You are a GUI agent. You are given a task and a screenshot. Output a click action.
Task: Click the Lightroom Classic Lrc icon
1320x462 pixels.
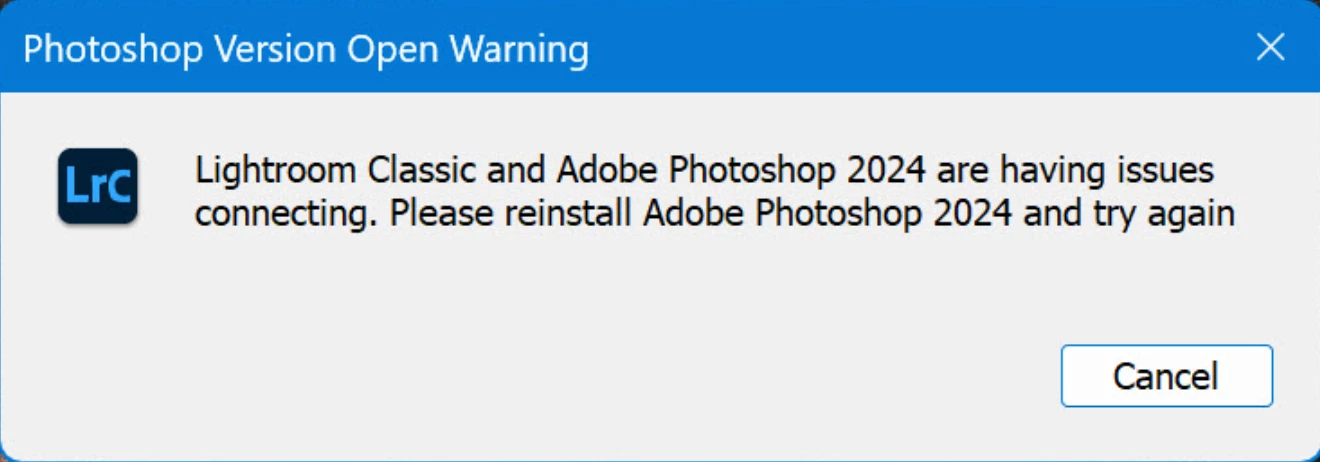97,185
